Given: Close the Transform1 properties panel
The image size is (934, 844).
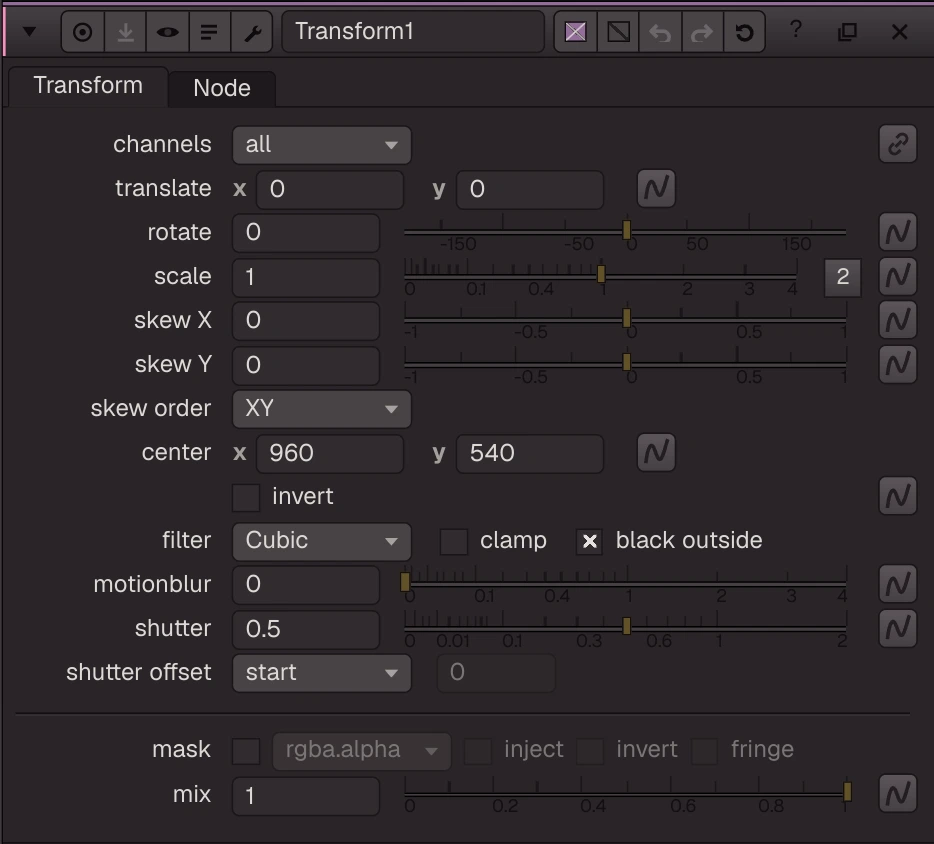Looking at the screenshot, I should [x=899, y=32].
